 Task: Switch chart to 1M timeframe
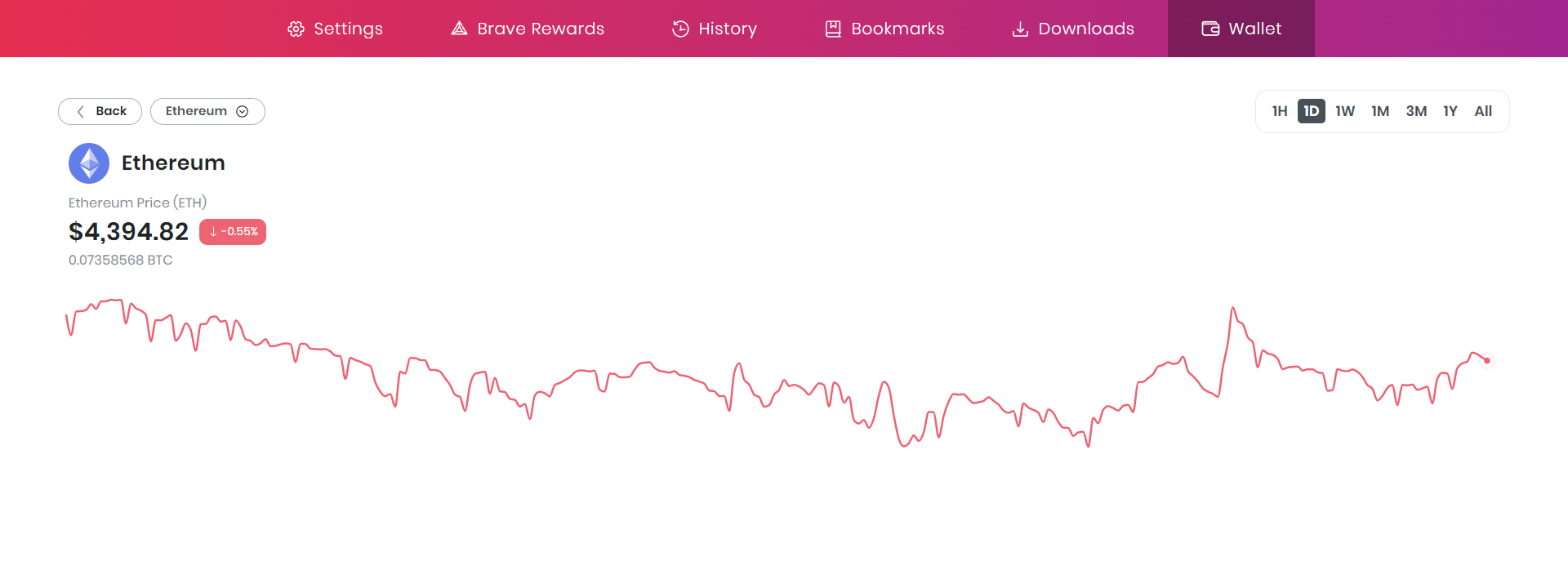tap(1380, 111)
